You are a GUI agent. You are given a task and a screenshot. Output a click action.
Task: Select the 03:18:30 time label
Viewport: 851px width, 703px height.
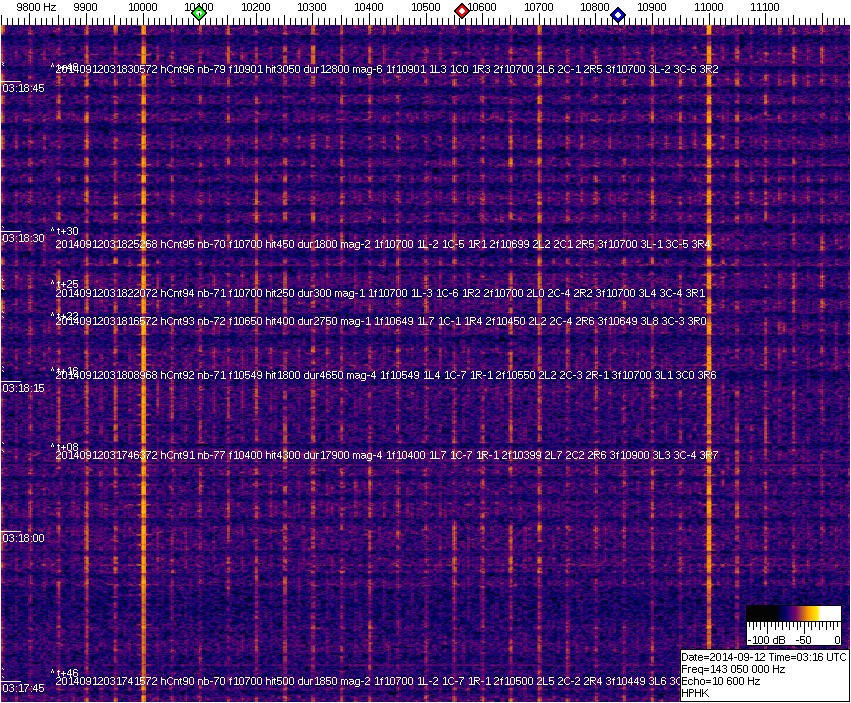point(23,238)
